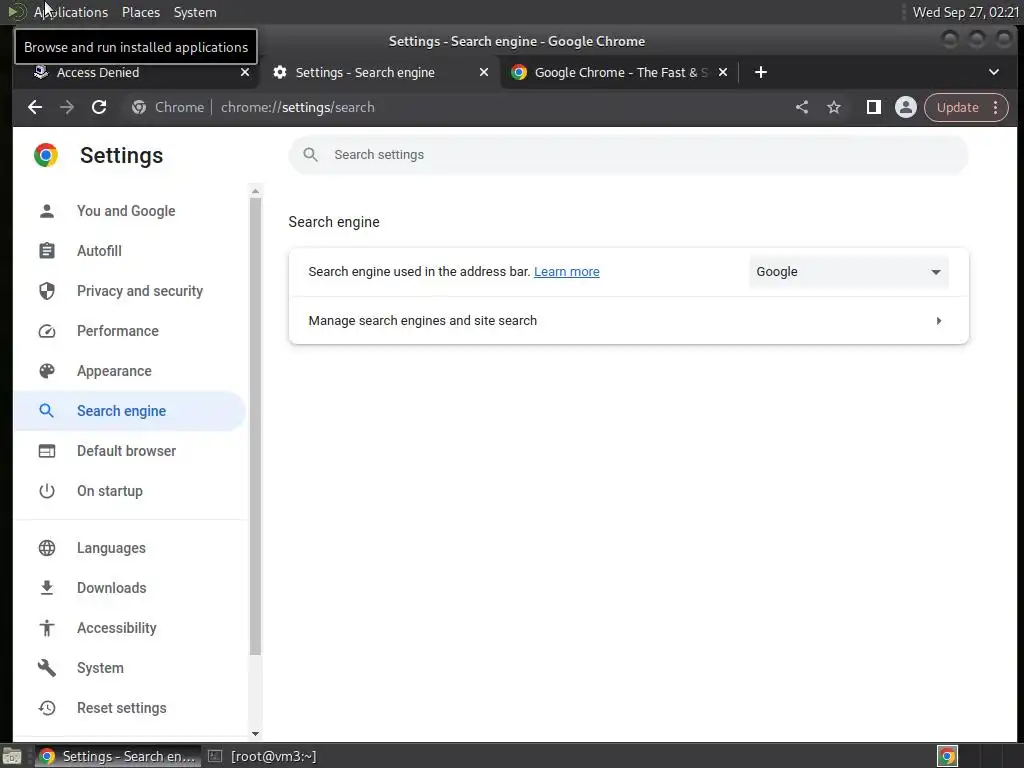Screen dimensions: 1024x768
Task: Click the System wrench icon
Action: pyautogui.click(x=47, y=668)
